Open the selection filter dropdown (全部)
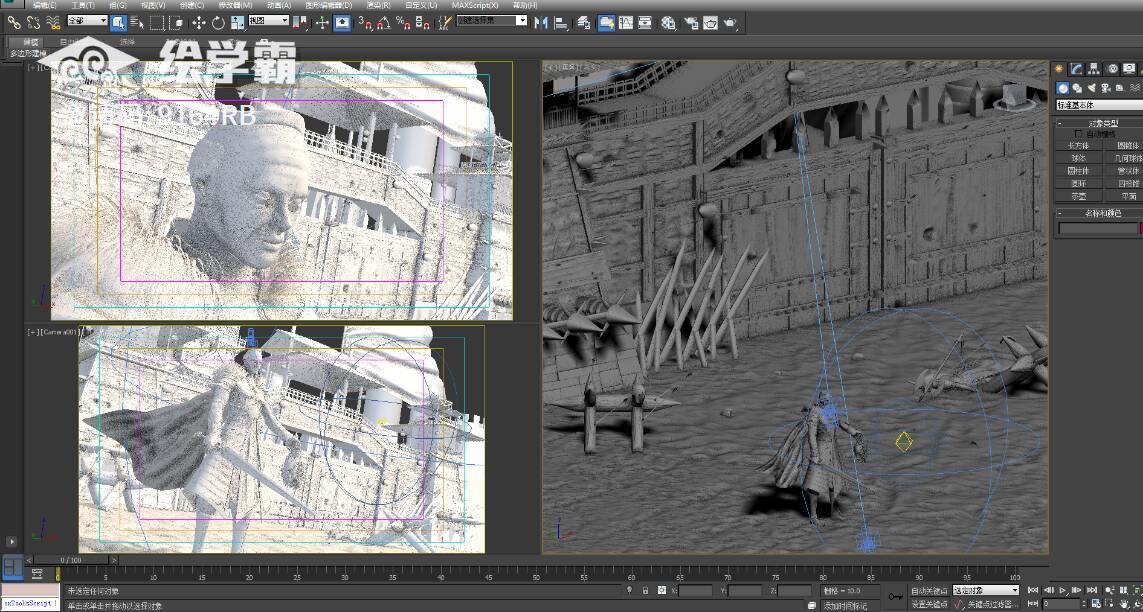Screen dimensions: 1143x612 coord(87,20)
